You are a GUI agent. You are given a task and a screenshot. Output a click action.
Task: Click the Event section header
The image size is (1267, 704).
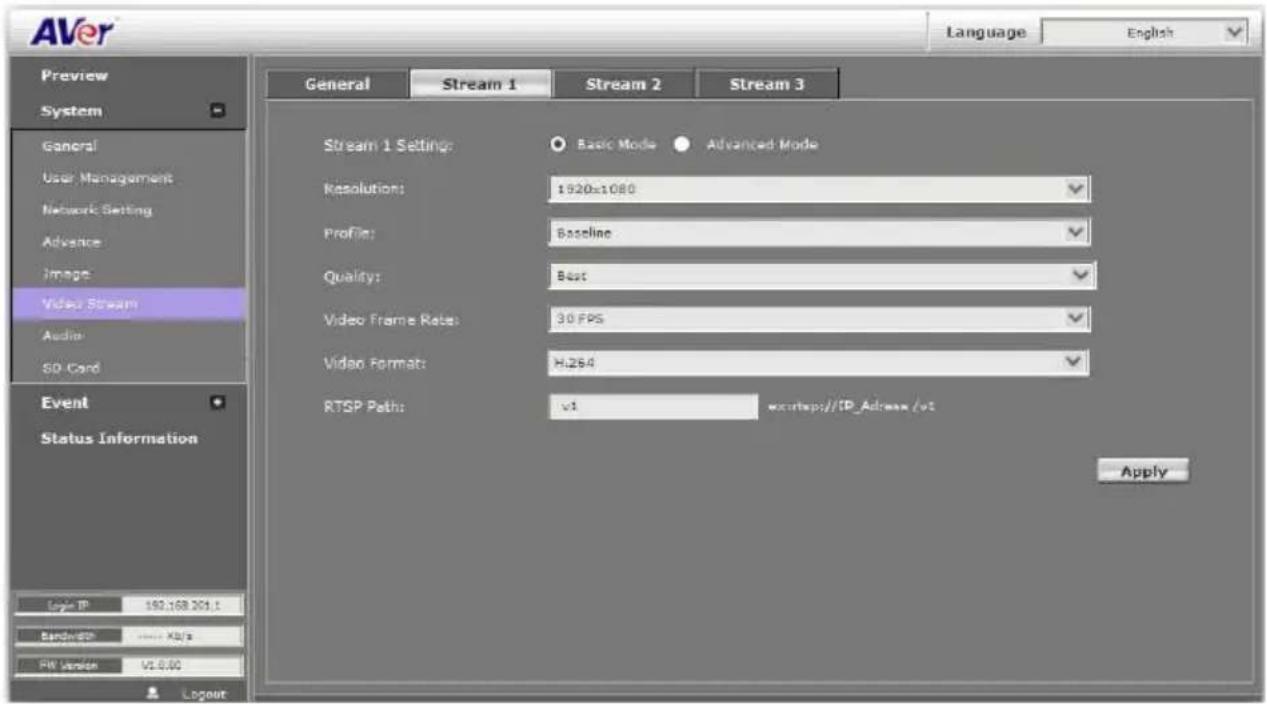[x=64, y=403]
